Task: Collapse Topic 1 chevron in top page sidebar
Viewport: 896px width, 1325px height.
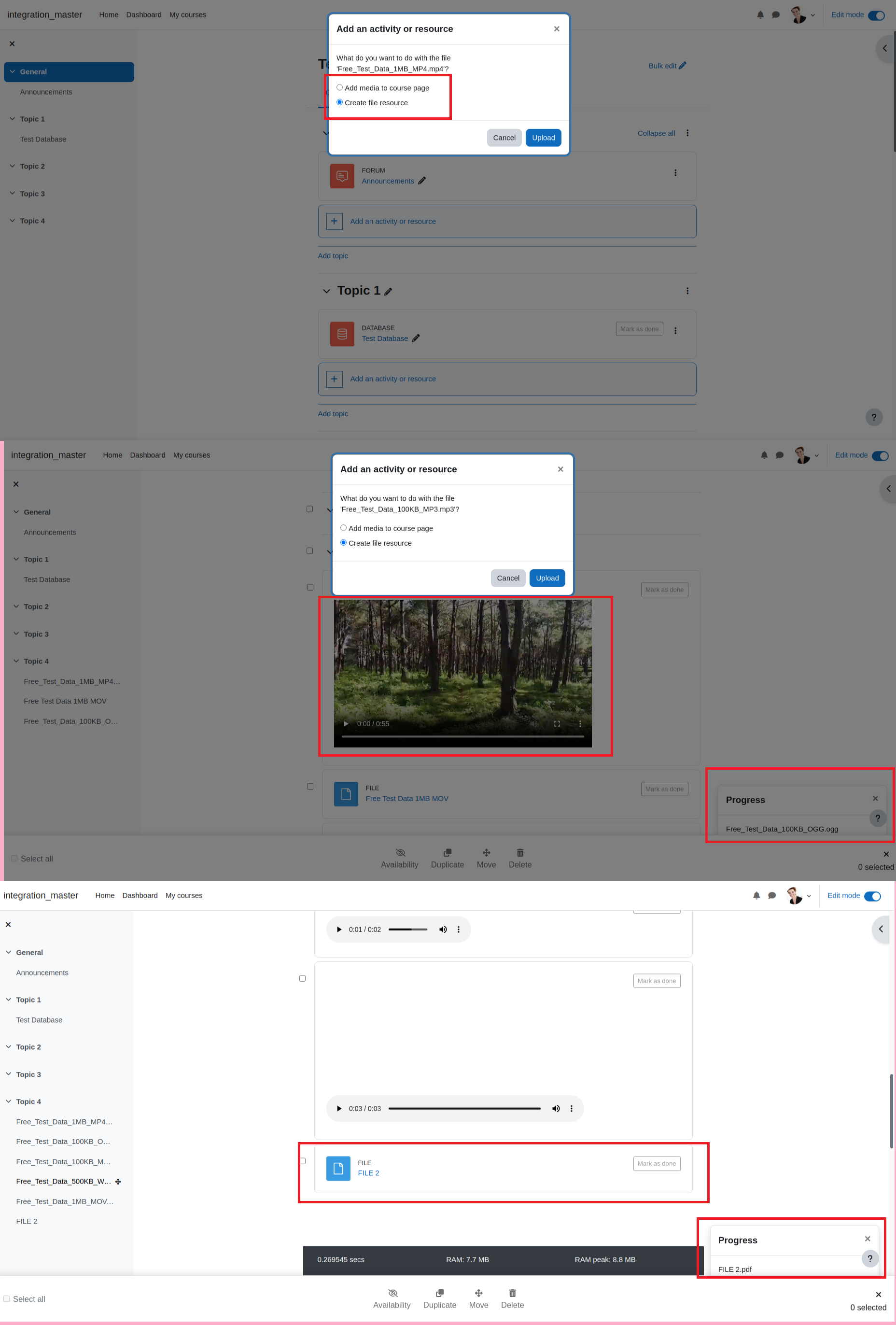Action: tap(13, 119)
